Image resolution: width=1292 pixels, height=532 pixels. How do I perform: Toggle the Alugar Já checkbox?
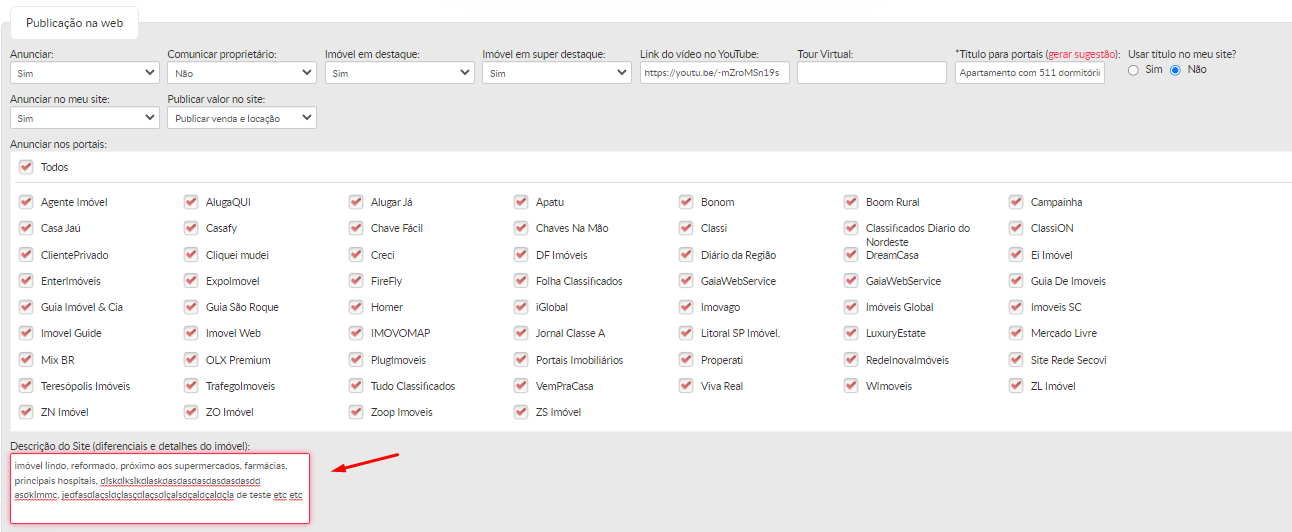[356, 202]
